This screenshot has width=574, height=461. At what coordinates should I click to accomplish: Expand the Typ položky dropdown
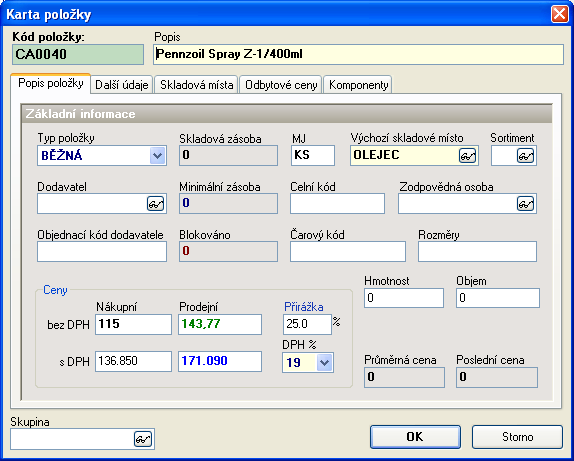[157, 156]
